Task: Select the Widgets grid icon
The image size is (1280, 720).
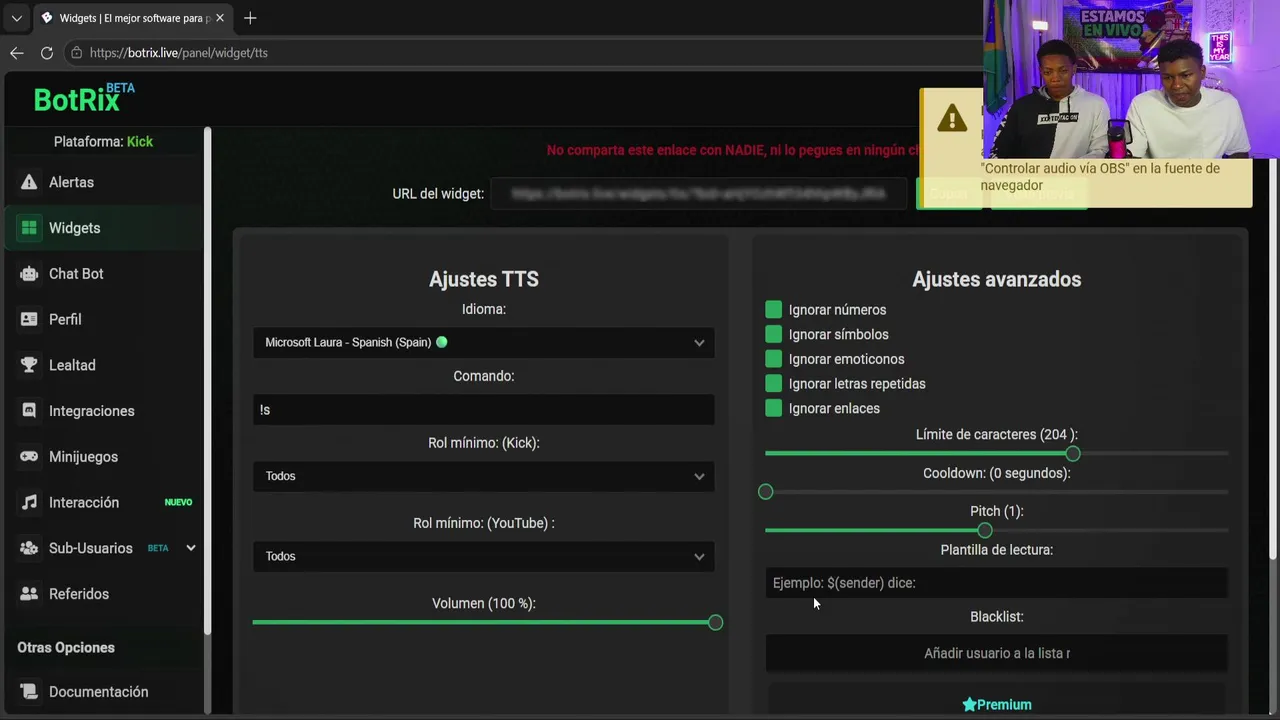Action: (x=29, y=228)
